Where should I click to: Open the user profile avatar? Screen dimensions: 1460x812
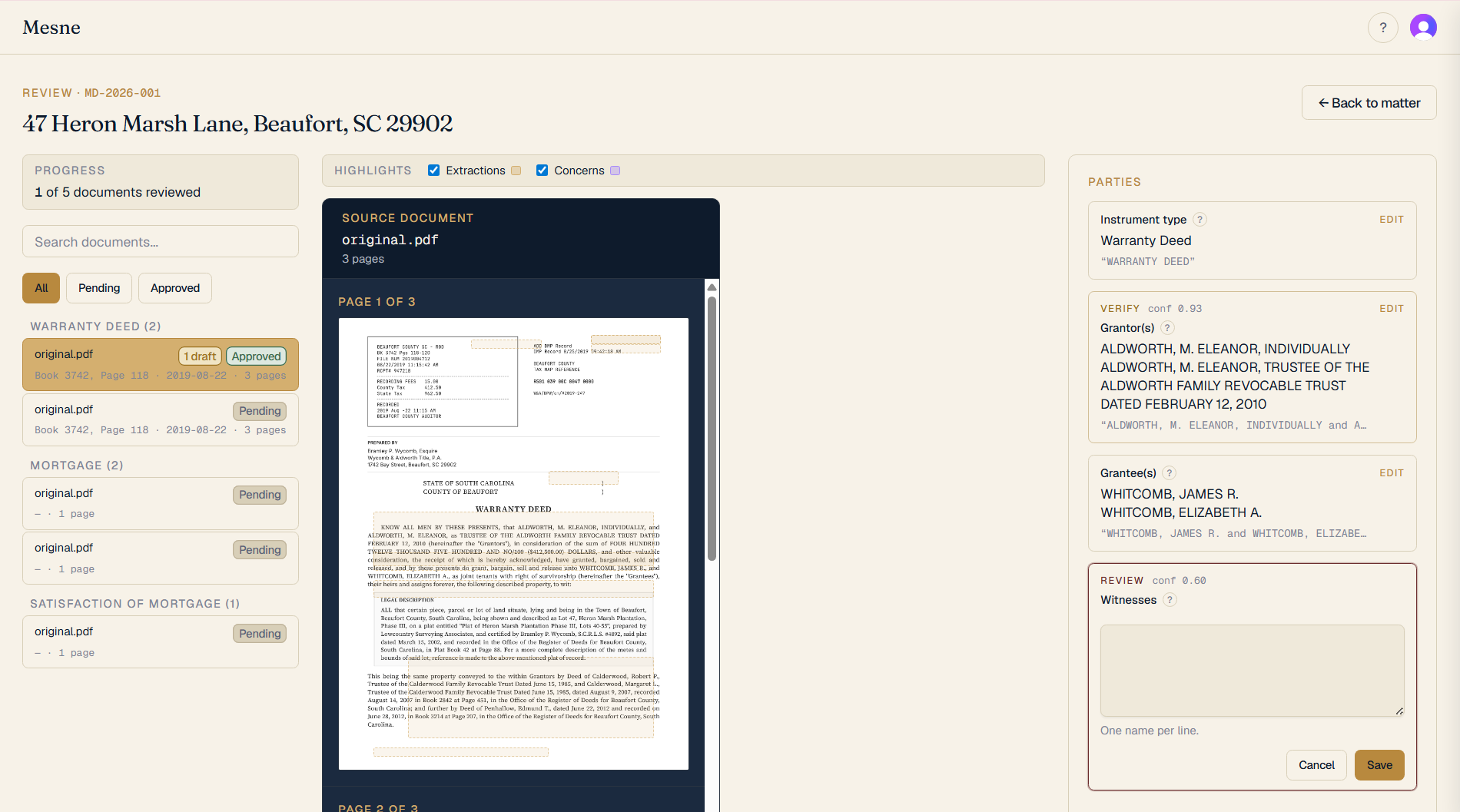(x=1423, y=28)
